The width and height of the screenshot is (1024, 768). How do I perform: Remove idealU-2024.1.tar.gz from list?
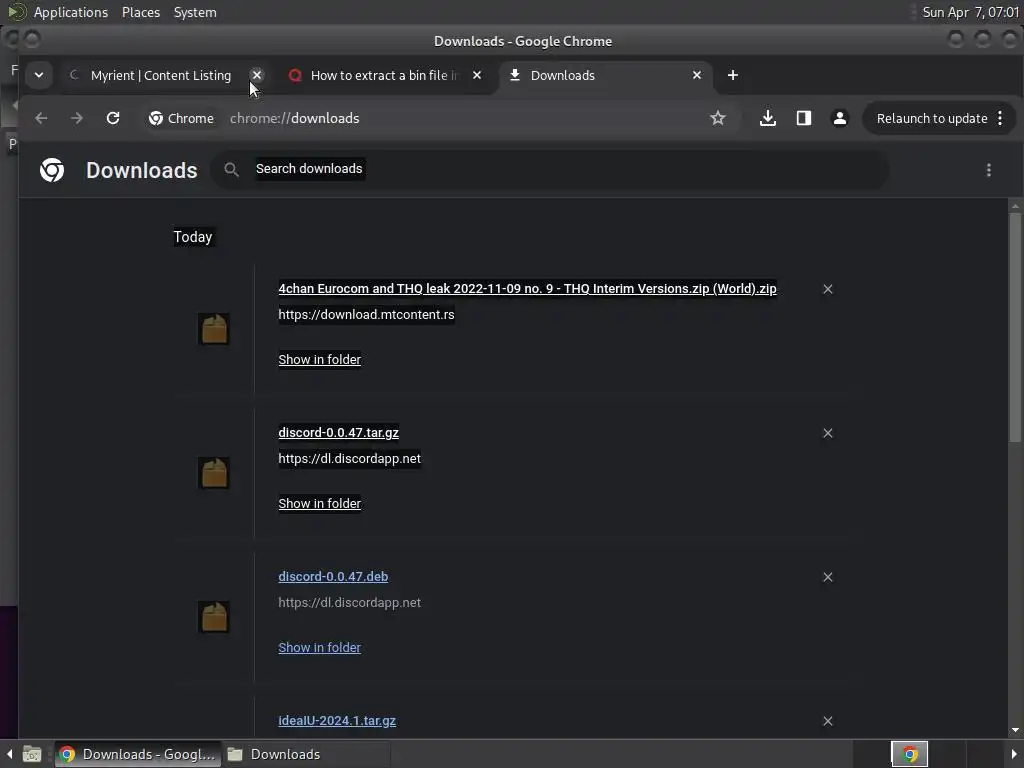pos(827,721)
